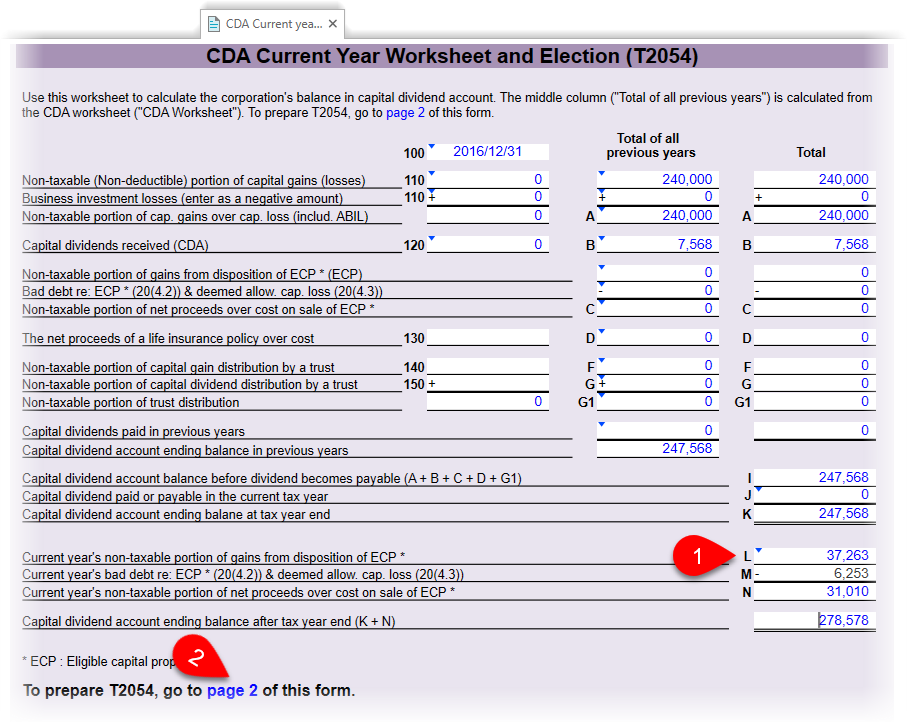Edit field J capital dividend paid or payable

(814, 495)
